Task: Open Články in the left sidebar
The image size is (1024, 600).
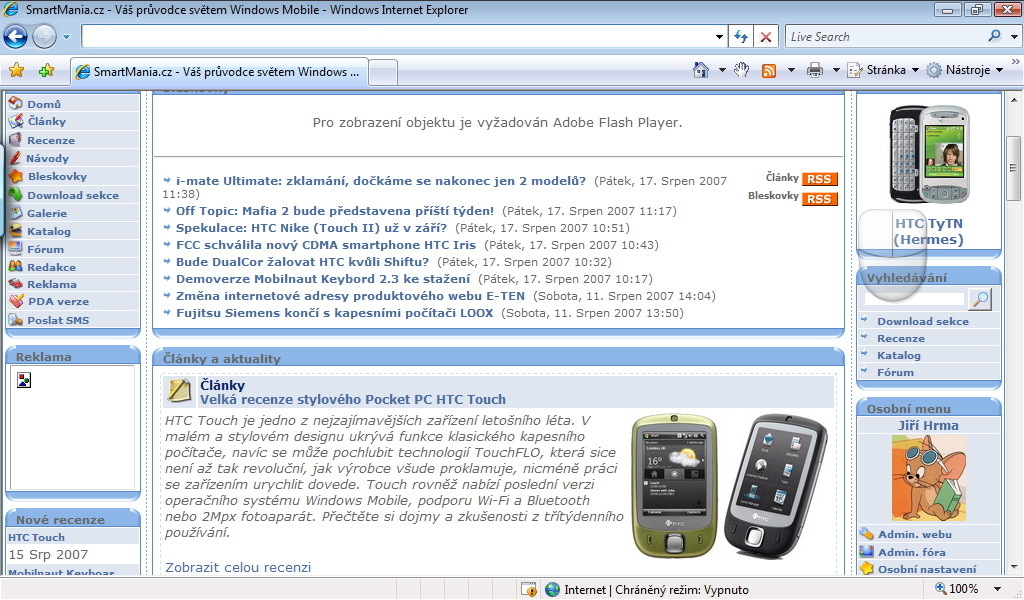Action: tap(46, 121)
